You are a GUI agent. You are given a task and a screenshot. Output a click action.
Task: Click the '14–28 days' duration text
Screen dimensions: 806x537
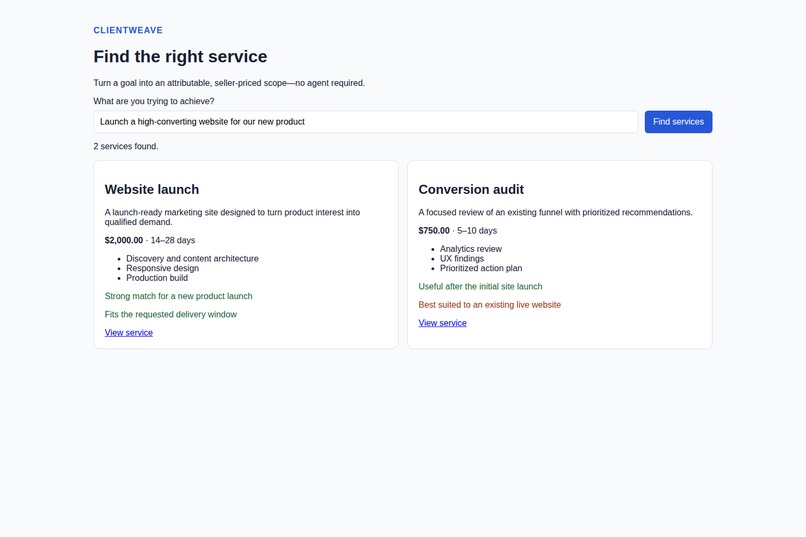point(173,240)
